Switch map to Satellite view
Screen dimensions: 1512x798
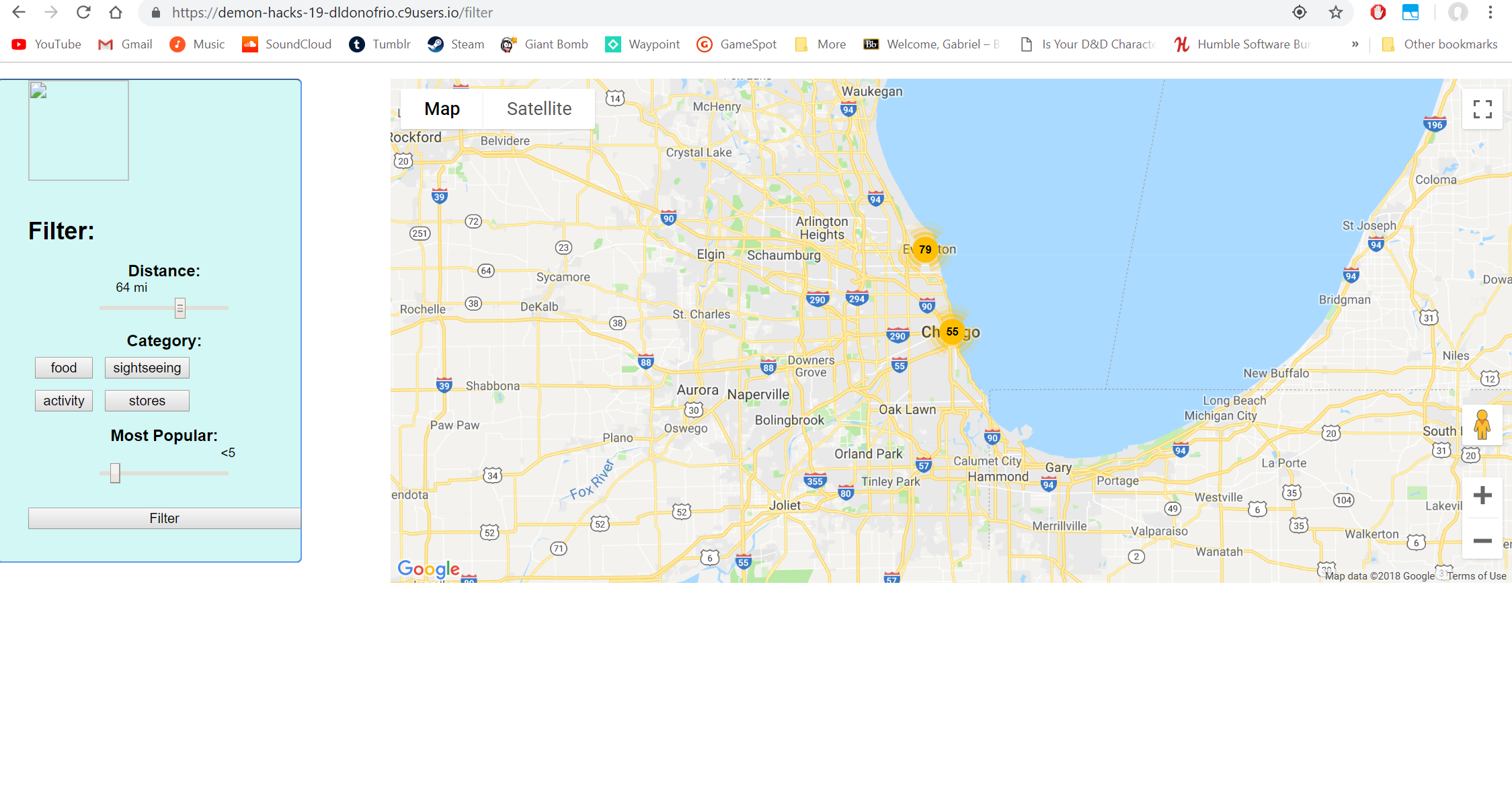539,109
